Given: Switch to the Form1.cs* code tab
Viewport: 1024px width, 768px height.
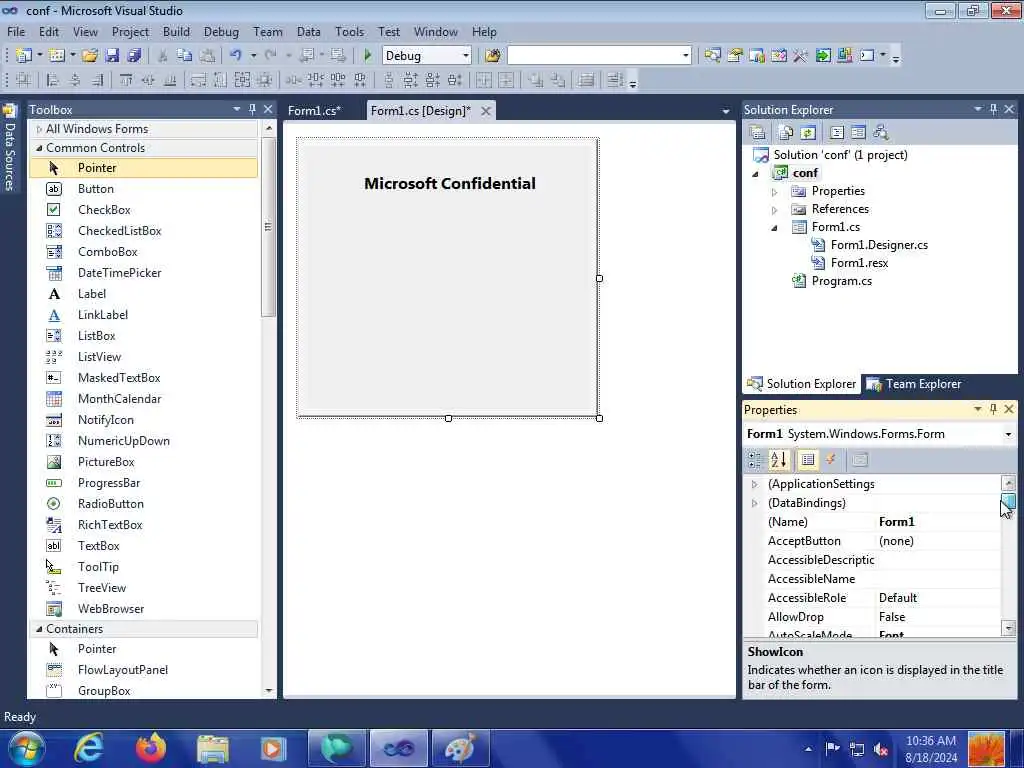Looking at the screenshot, I should click(x=314, y=111).
